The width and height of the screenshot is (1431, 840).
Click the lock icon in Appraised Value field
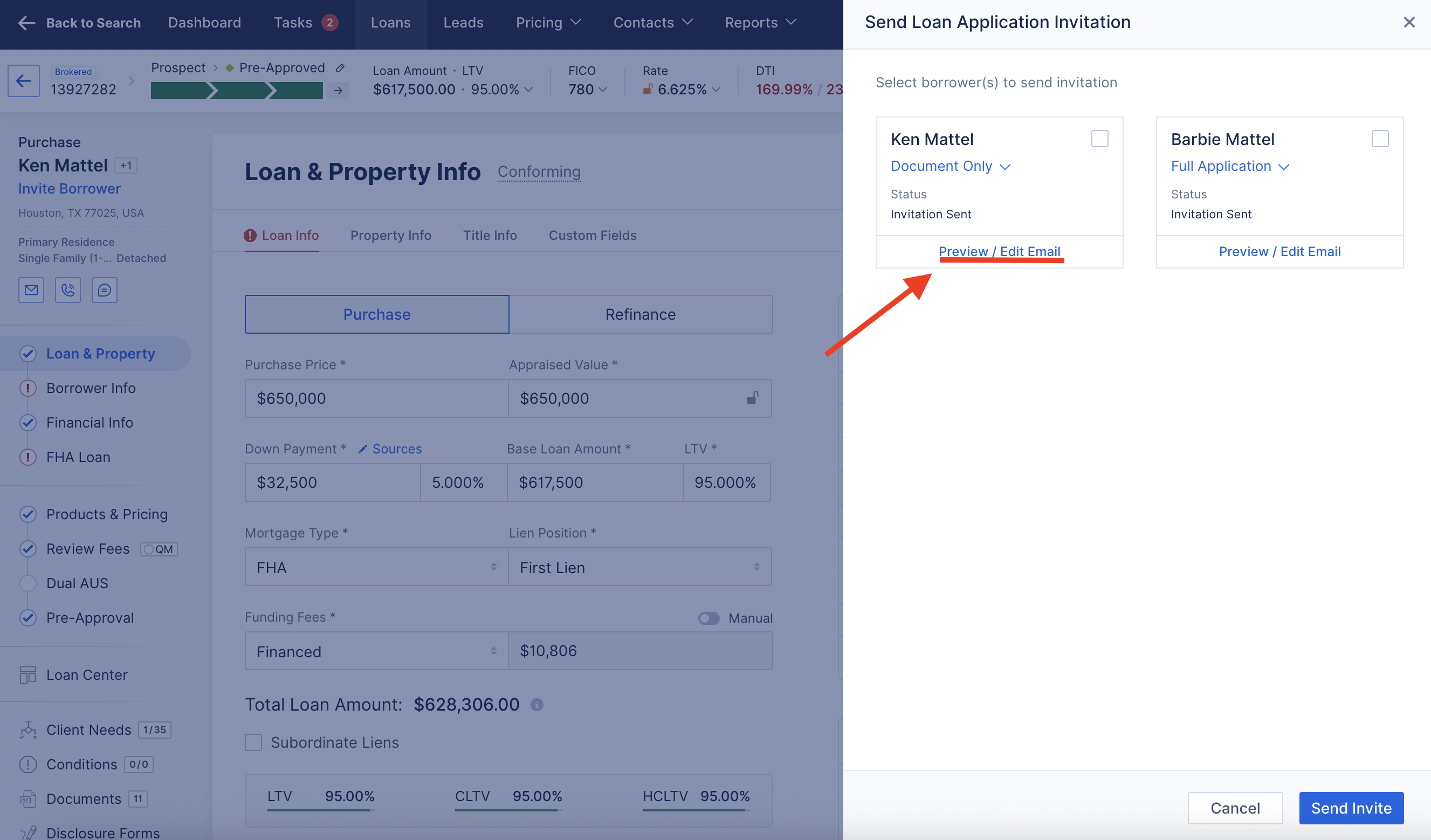point(752,398)
